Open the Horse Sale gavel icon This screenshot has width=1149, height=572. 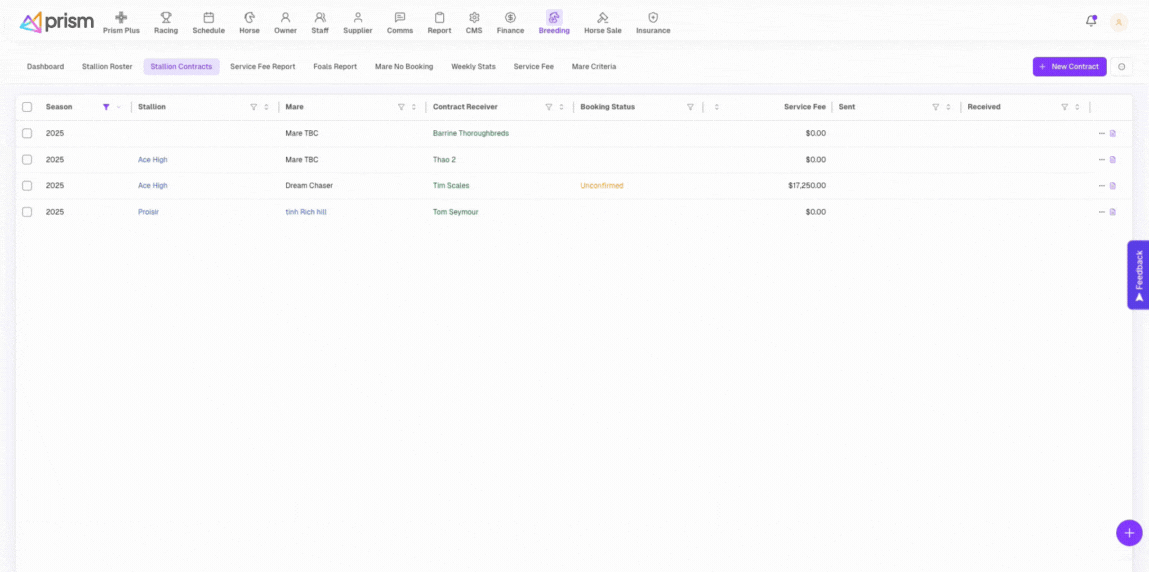coord(602,18)
